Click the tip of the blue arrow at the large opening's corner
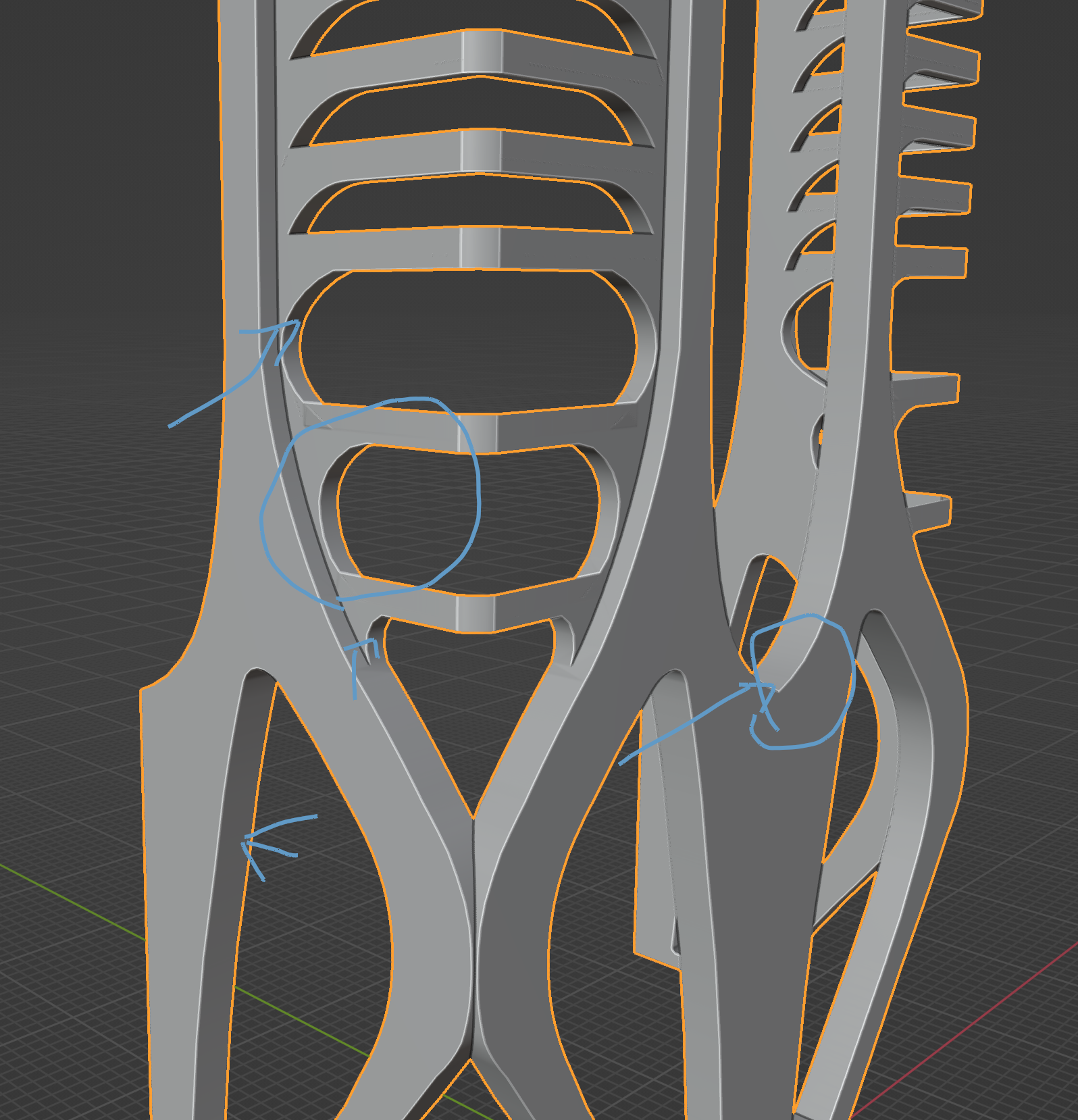 (x=296, y=324)
